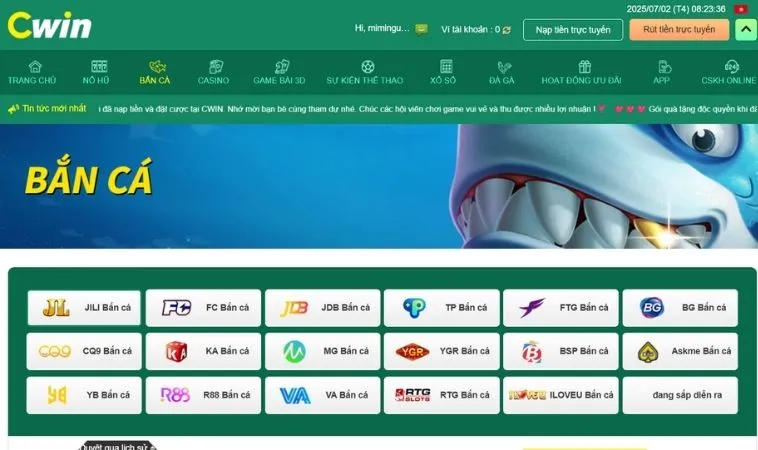Image resolution: width=758 pixels, height=450 pixels.
Task: Open the Trang Chủ home icon
Action: (x=35, y=66)
